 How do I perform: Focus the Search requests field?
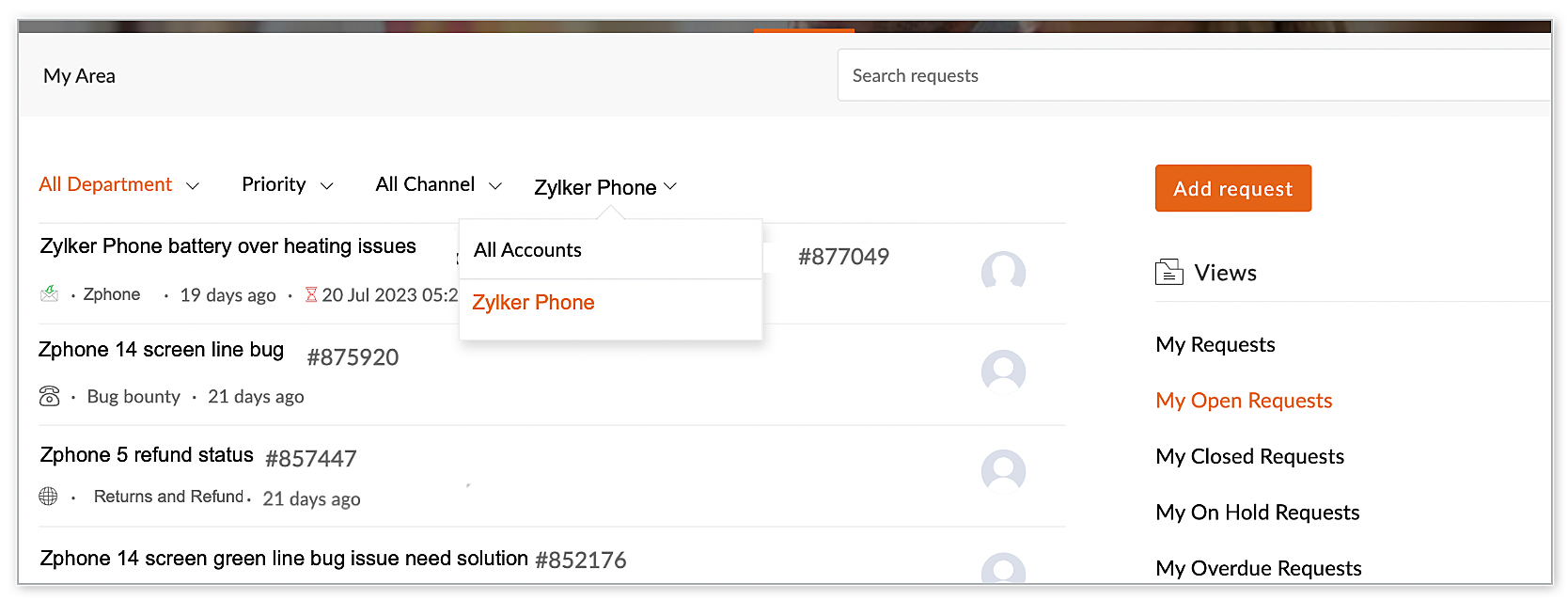point(1194,75)
